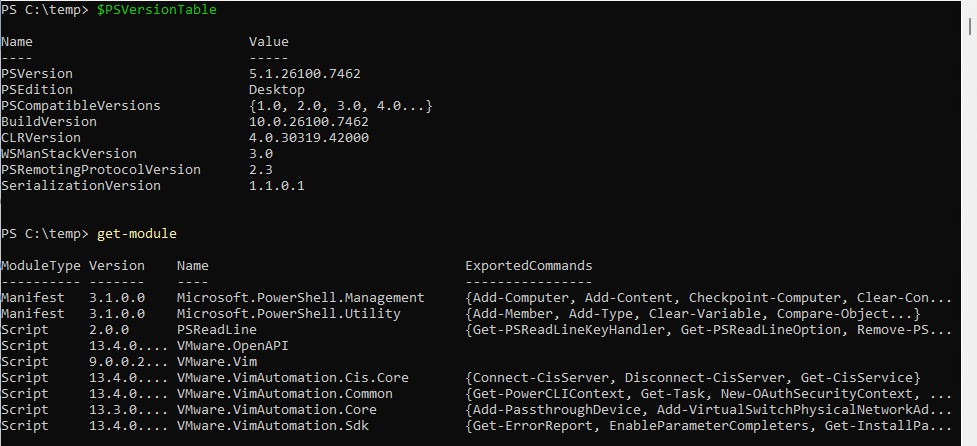Click the VMware.OpenAPI module name
This screenshot has width=977, height=446.
tap(232, 346)
